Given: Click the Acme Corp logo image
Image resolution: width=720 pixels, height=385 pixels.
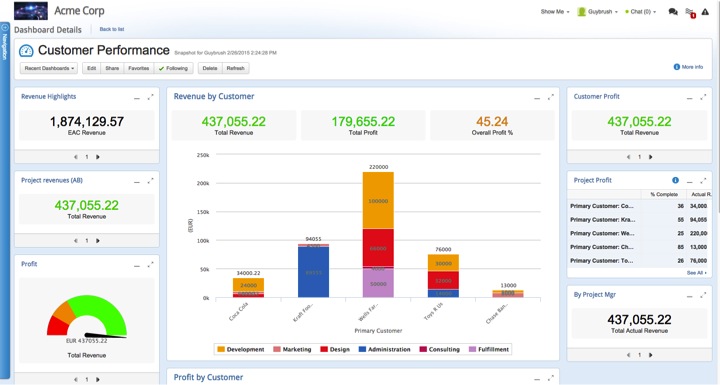Looking at the screenshot, I should coord(31,11).
